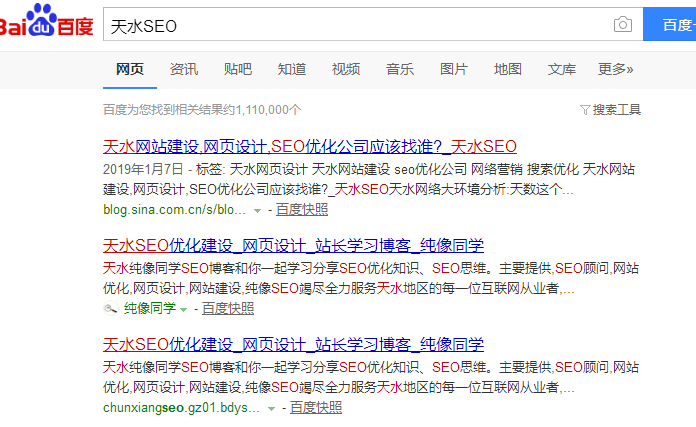Expand the 更多» menu
This screenshot has width=696, height=427.
(615, 69)
